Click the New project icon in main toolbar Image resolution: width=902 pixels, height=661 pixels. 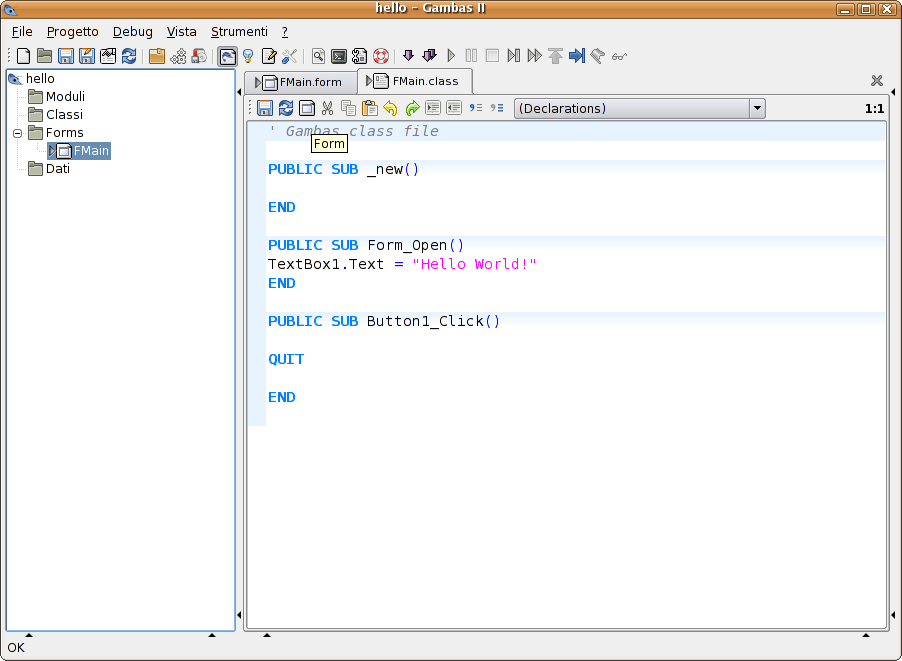(23, 56)
